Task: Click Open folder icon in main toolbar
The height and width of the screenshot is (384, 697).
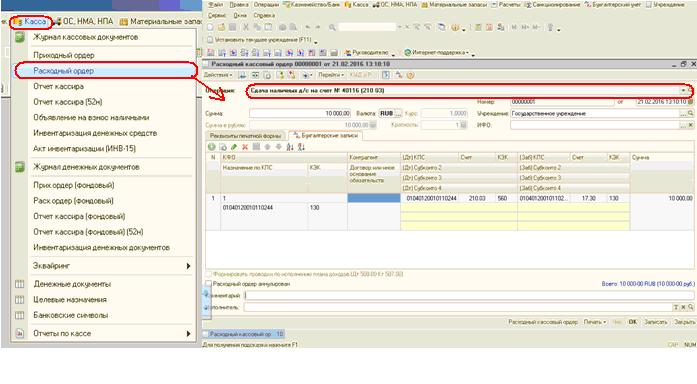Action: 221,28
